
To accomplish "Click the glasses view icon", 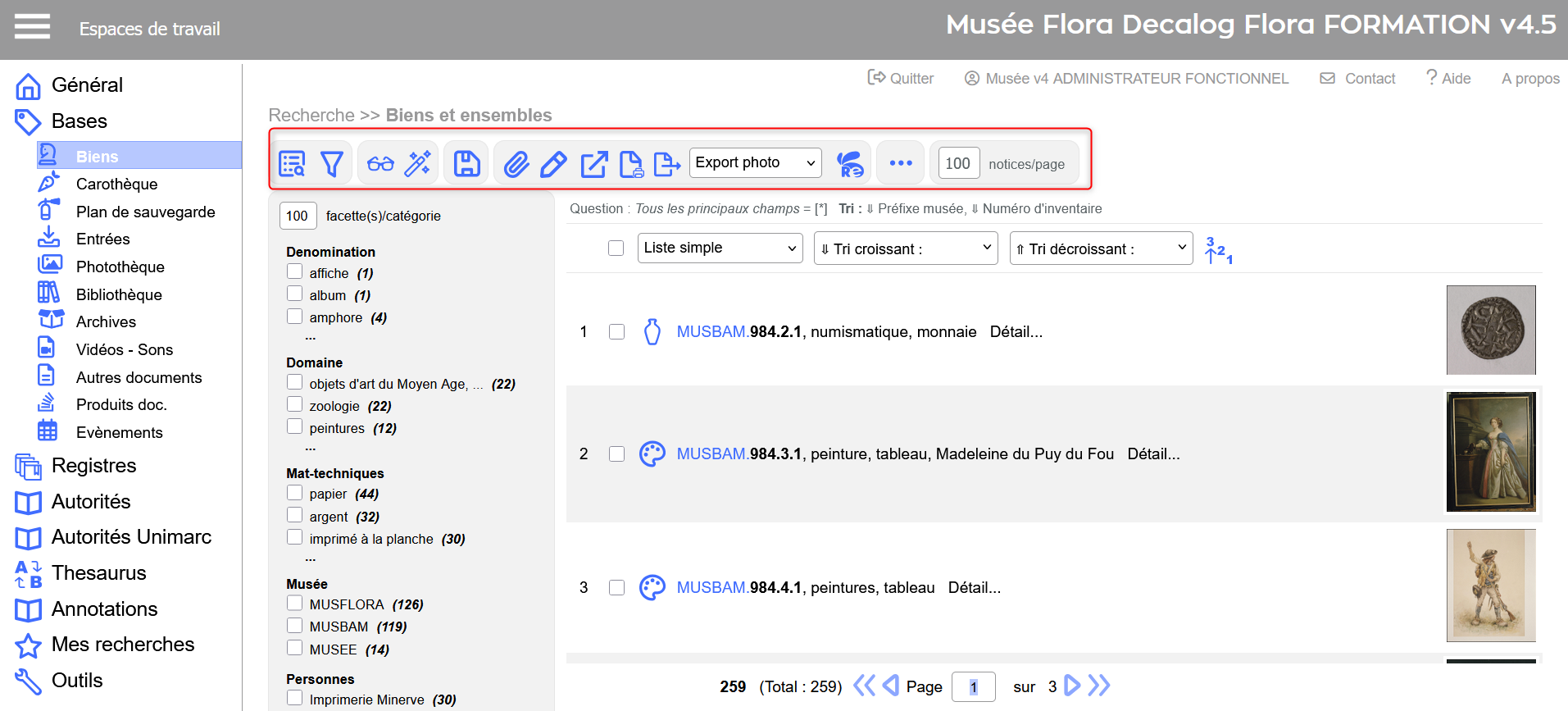I will pyautogui.click(x=380, y=164).
